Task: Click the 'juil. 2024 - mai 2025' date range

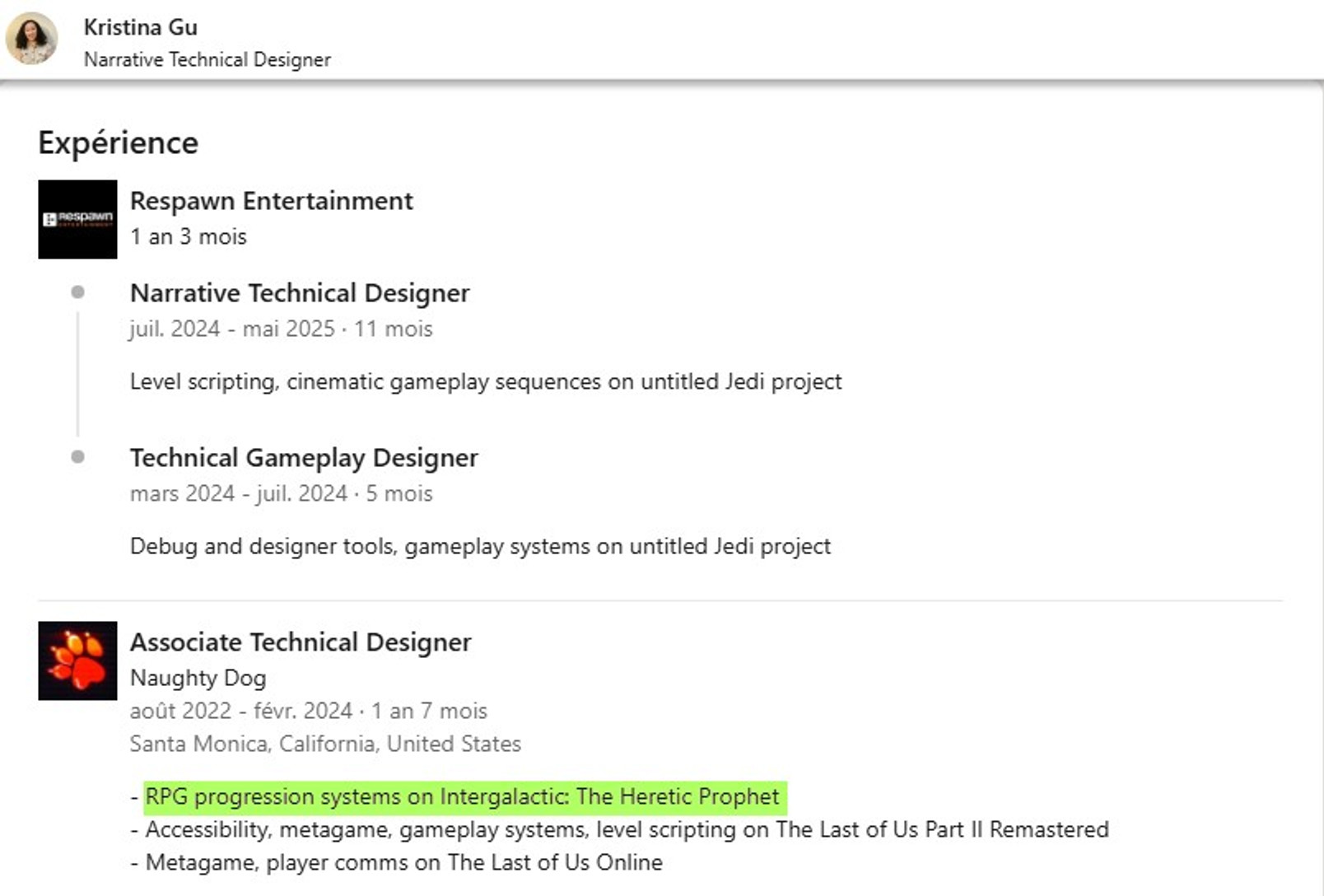Action: click(232, 329)
